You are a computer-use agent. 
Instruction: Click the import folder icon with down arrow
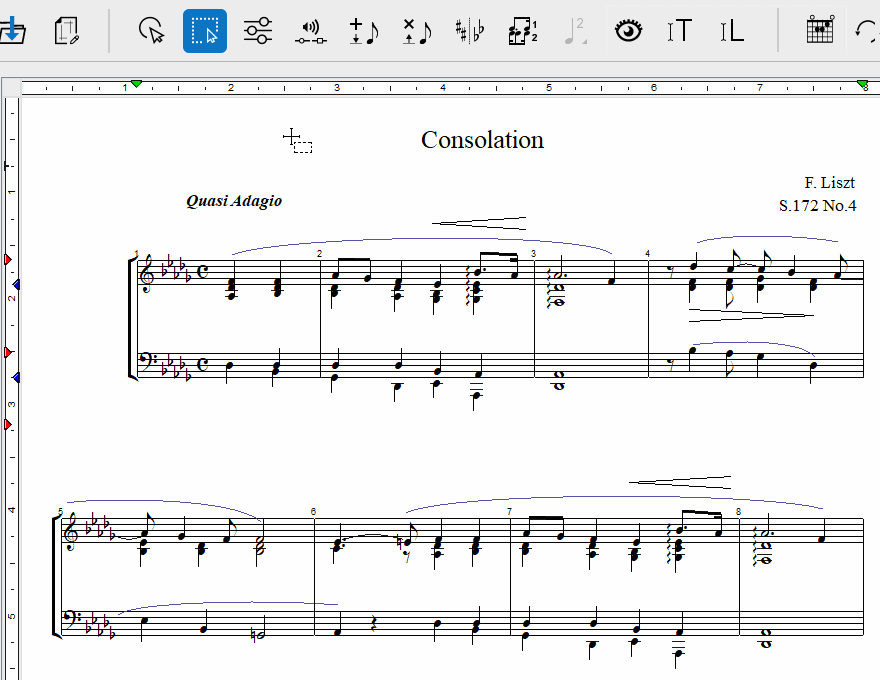[x=12, y=31]
